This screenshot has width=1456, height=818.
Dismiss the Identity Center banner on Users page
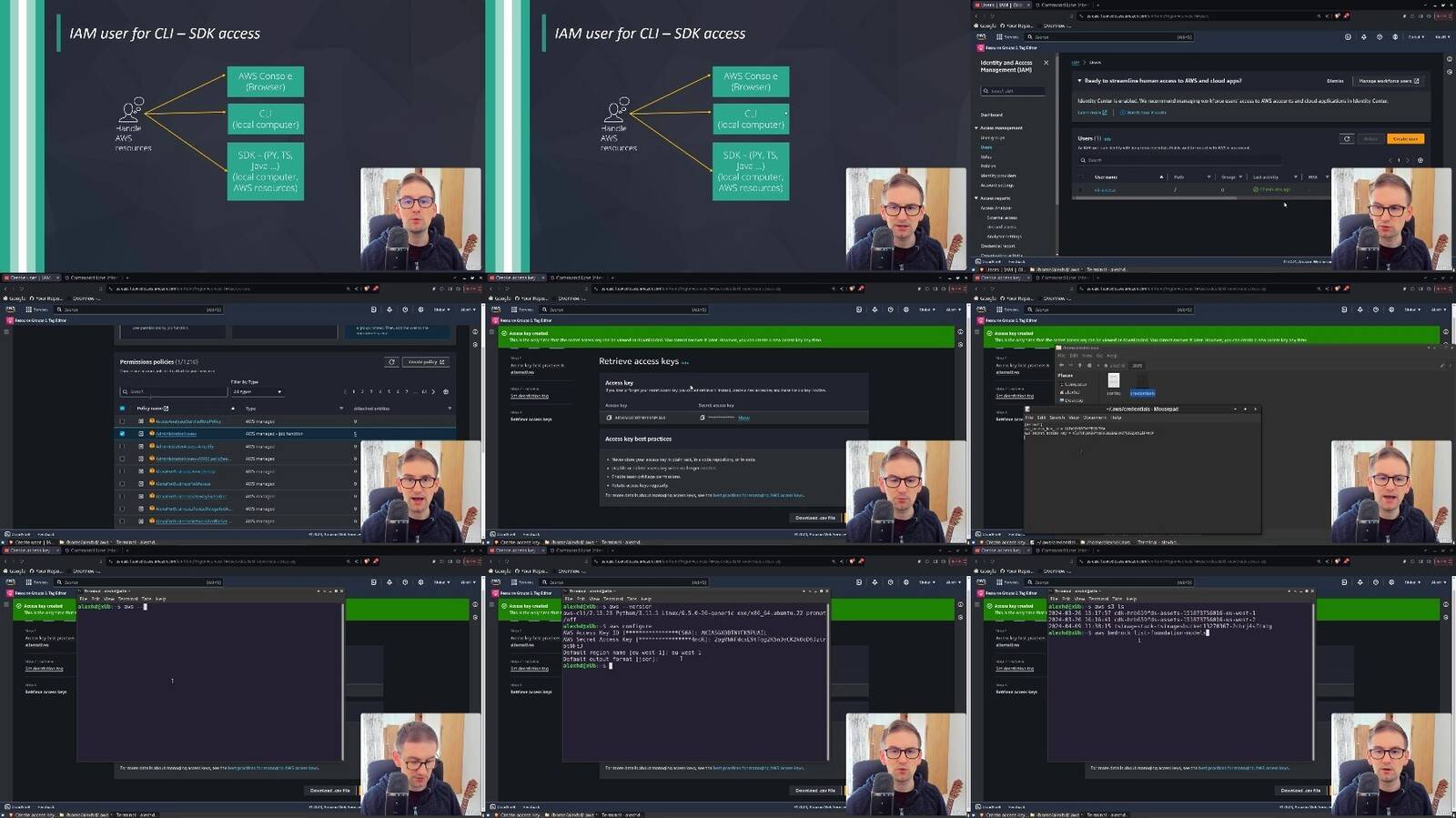(x=1335, y=81)
